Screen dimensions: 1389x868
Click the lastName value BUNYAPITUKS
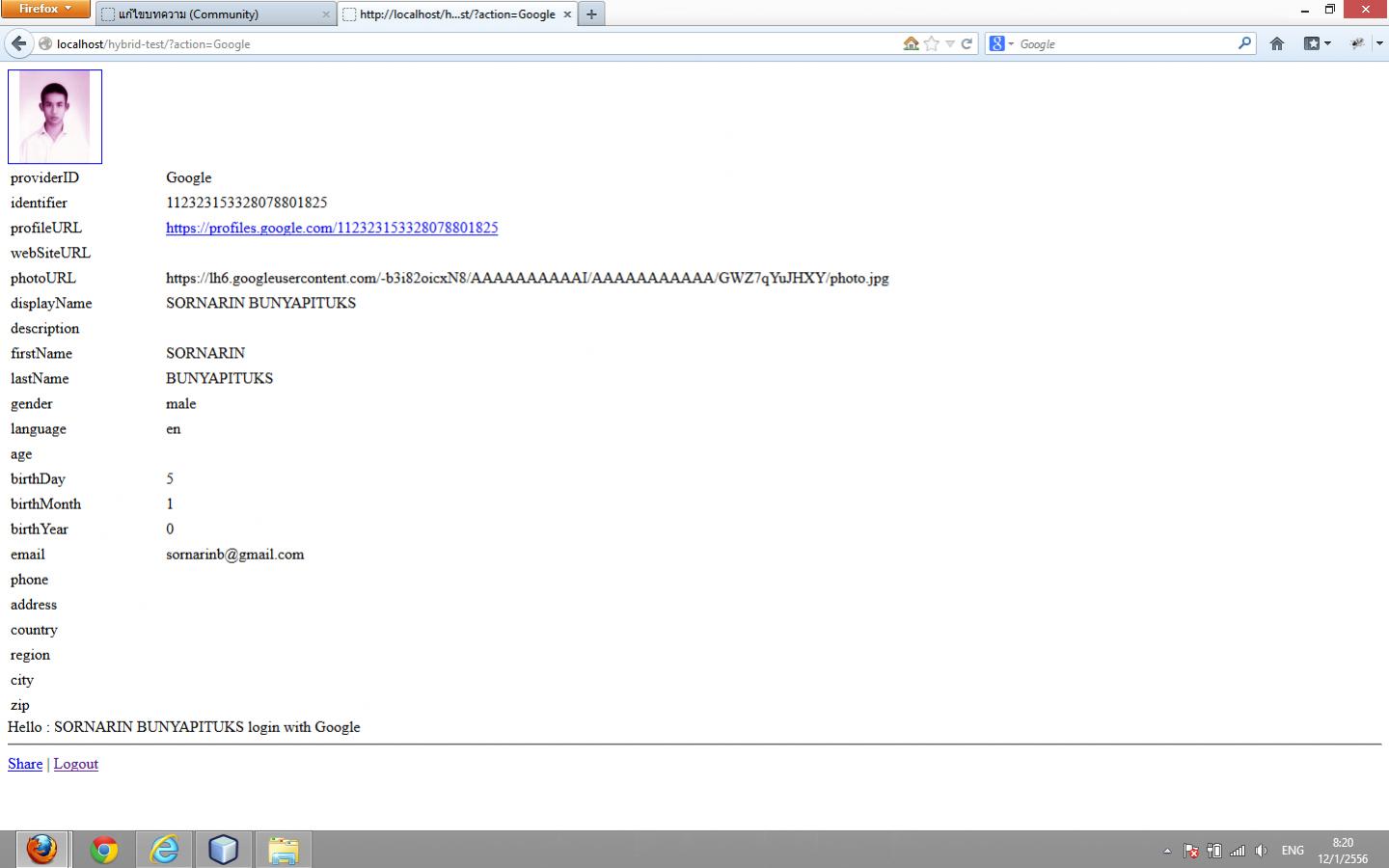(220, 378)
